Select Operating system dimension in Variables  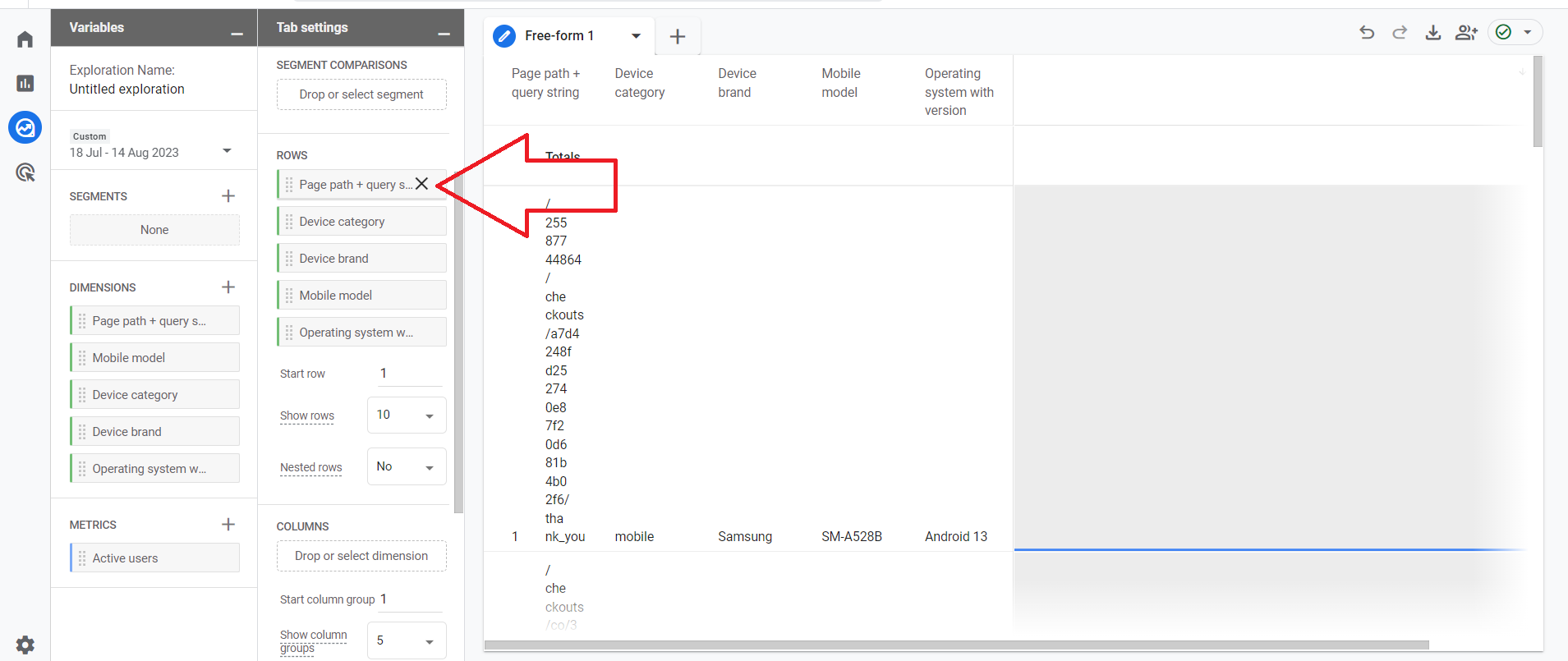pyautogui.click(x=154, y=469)
